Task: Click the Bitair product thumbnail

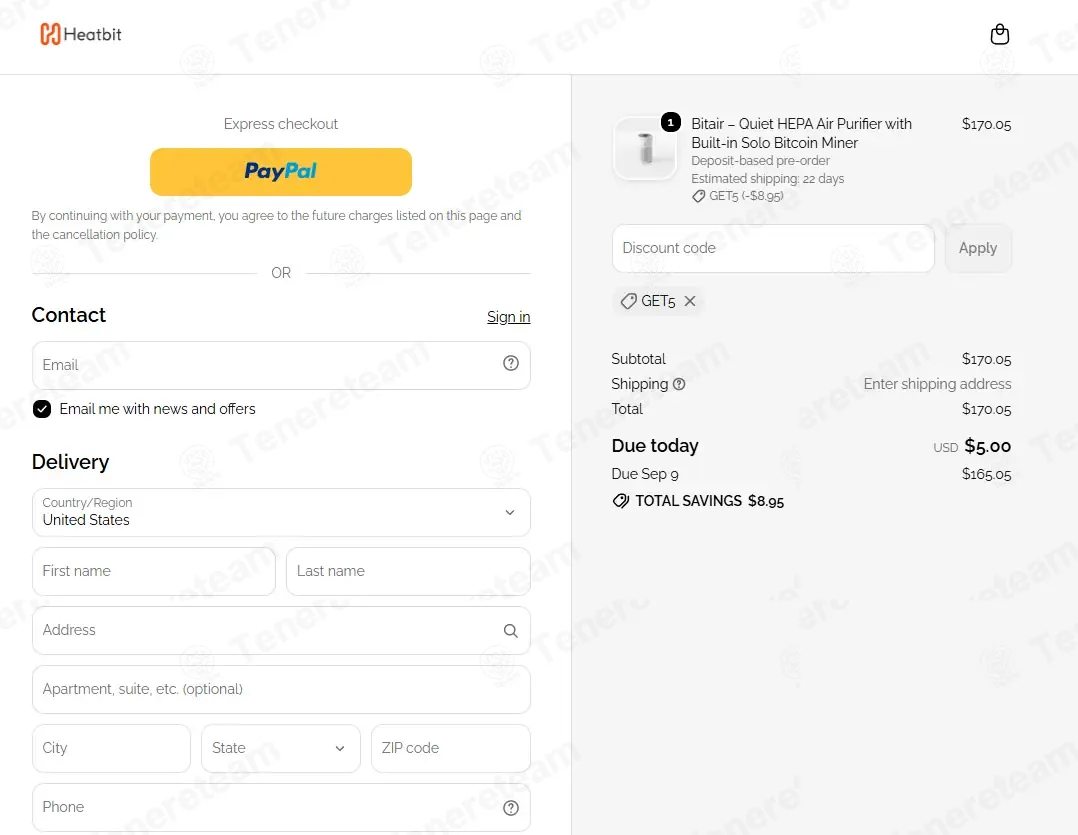Action: tap(645, 148)
